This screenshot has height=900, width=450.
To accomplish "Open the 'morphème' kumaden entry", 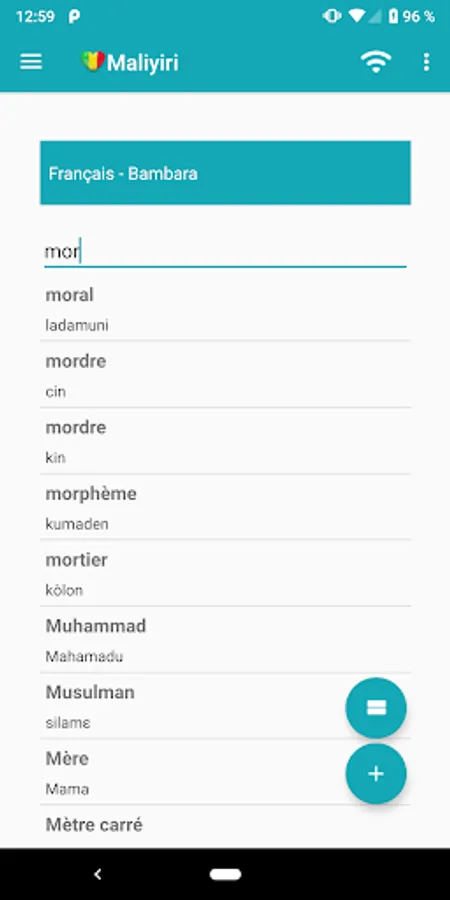I will 225,507.
